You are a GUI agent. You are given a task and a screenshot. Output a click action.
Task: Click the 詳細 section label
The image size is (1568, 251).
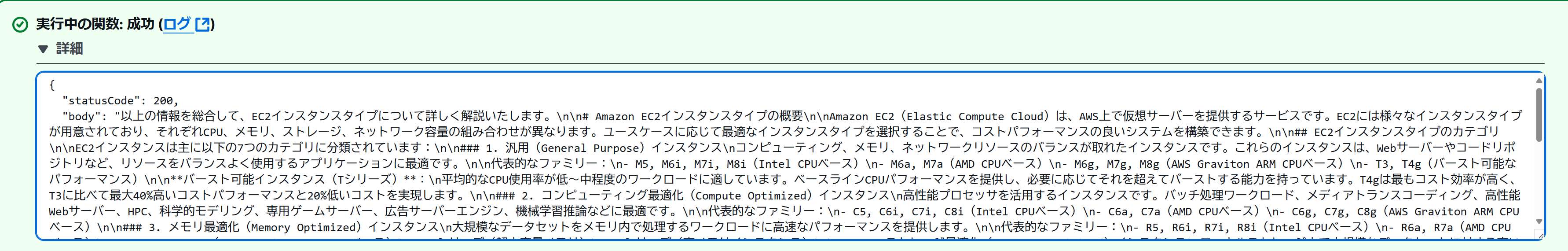tap(70, 49)
